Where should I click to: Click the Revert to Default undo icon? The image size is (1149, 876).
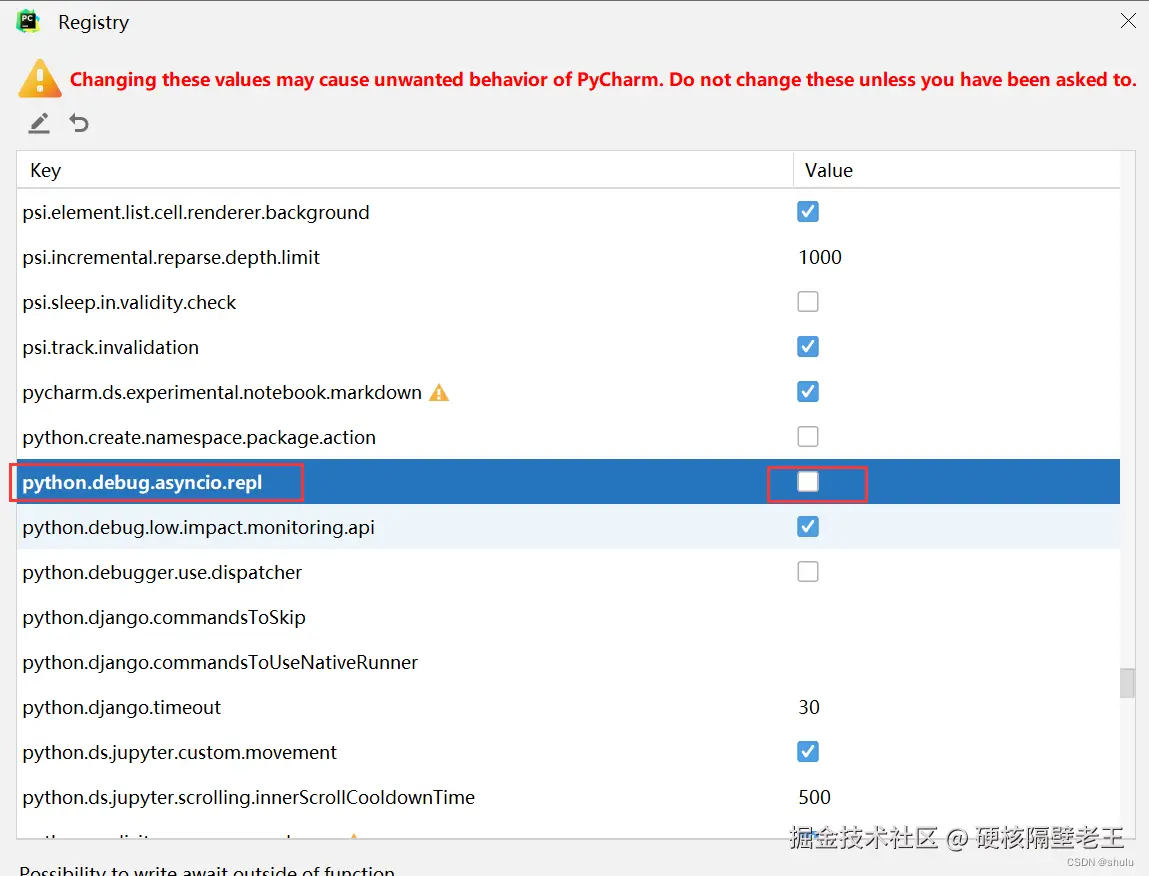79,122
